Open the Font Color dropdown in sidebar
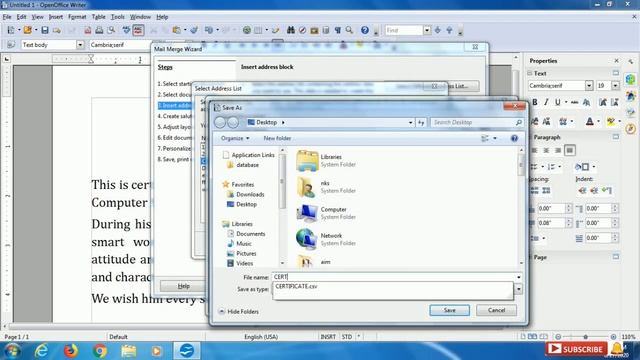This screenshot has height=360, width=640. [x=598, y=122]
